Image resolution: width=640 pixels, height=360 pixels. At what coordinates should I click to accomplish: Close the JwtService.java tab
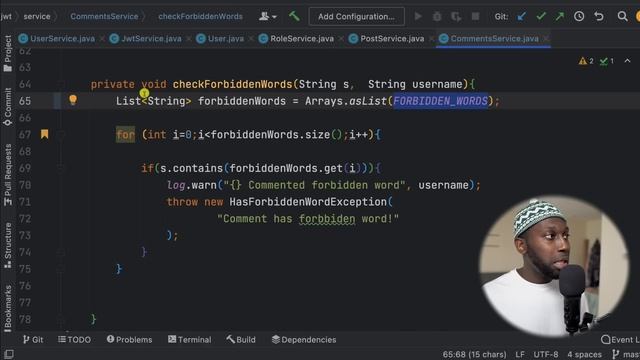pos(188,39)
